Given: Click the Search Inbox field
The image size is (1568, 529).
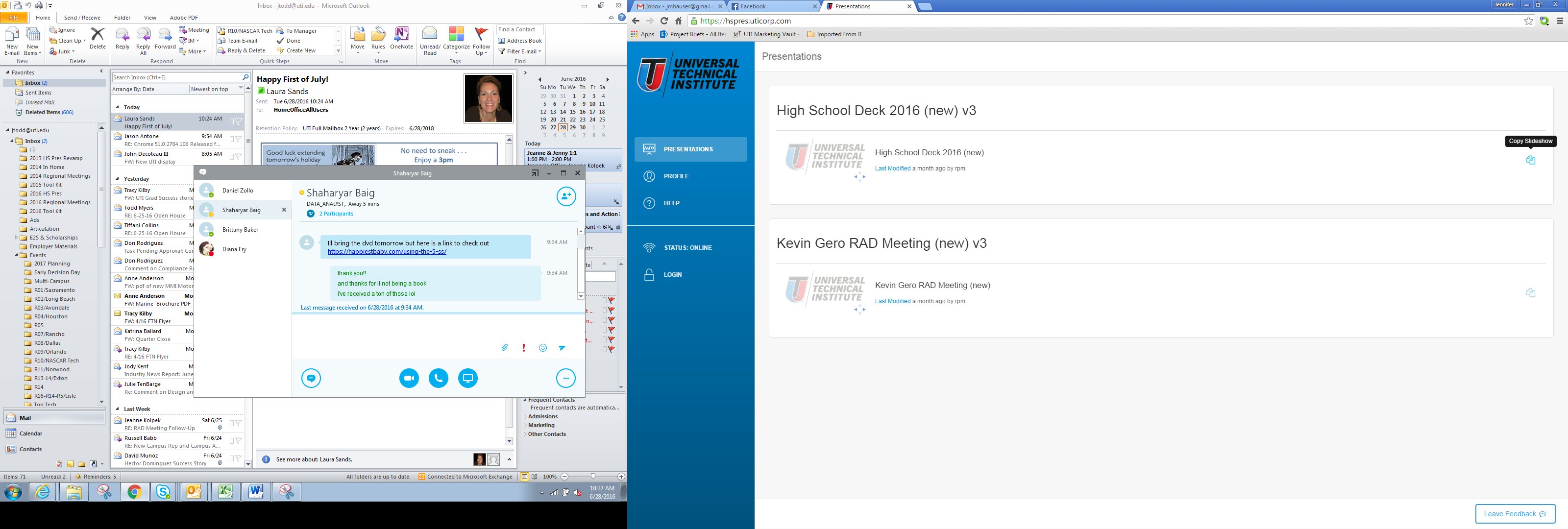Looking at the screenshot, I should click(x=177, y=77).
